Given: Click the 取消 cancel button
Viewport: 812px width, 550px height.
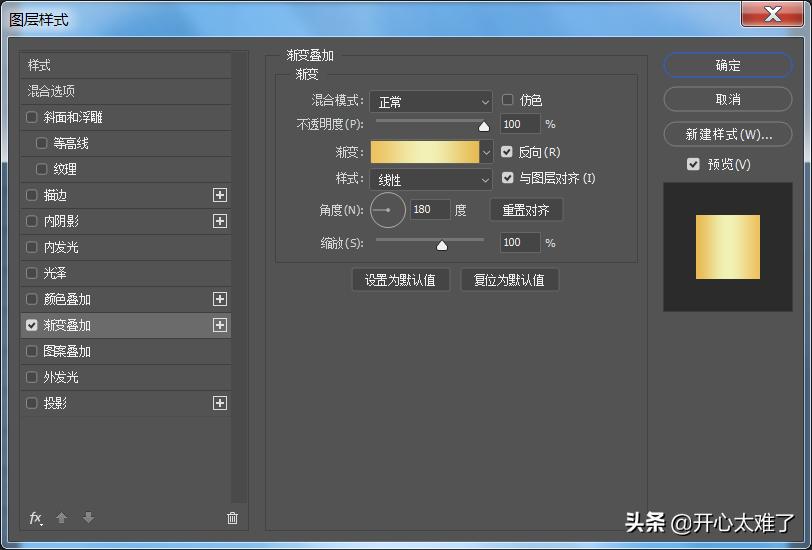Looking at the screenshot, I should pos(728,99).
